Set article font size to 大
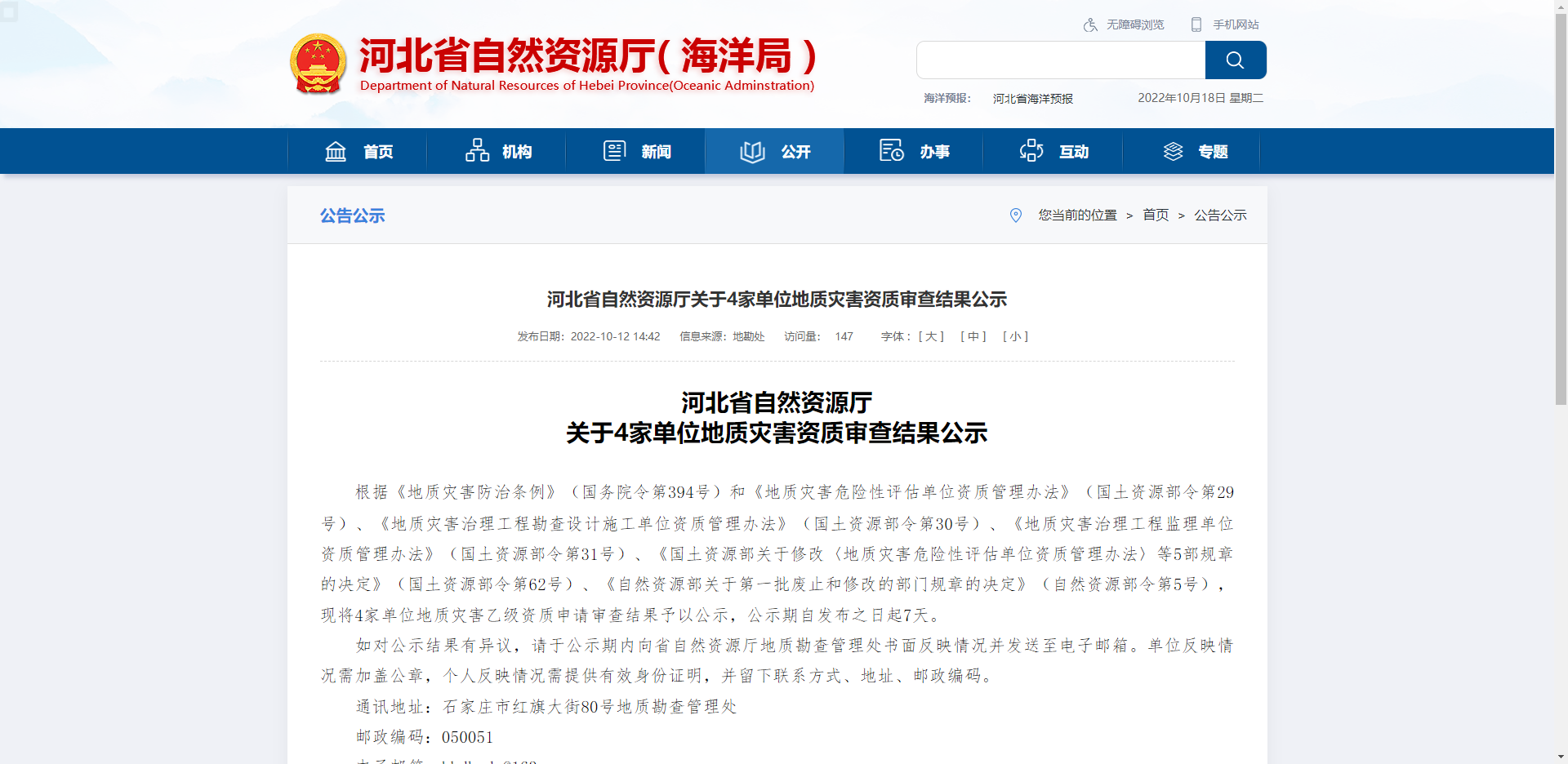Screen dimensions: 1568x764 click(929, 335)
